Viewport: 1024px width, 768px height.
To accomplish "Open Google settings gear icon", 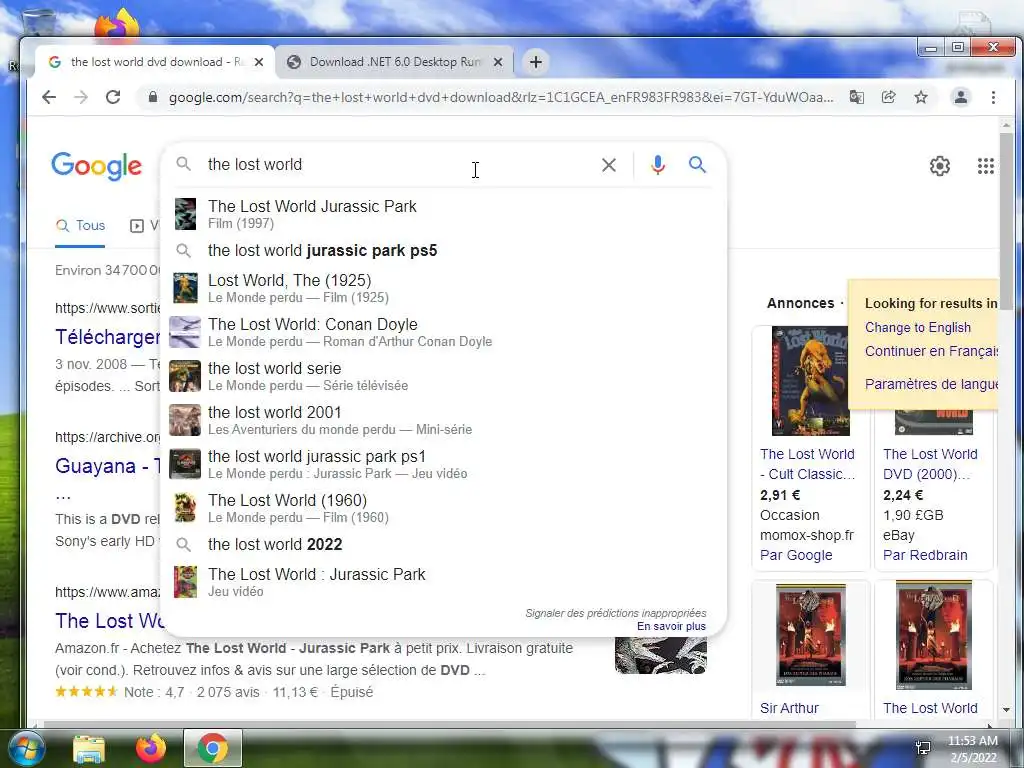I will [940, 166].
